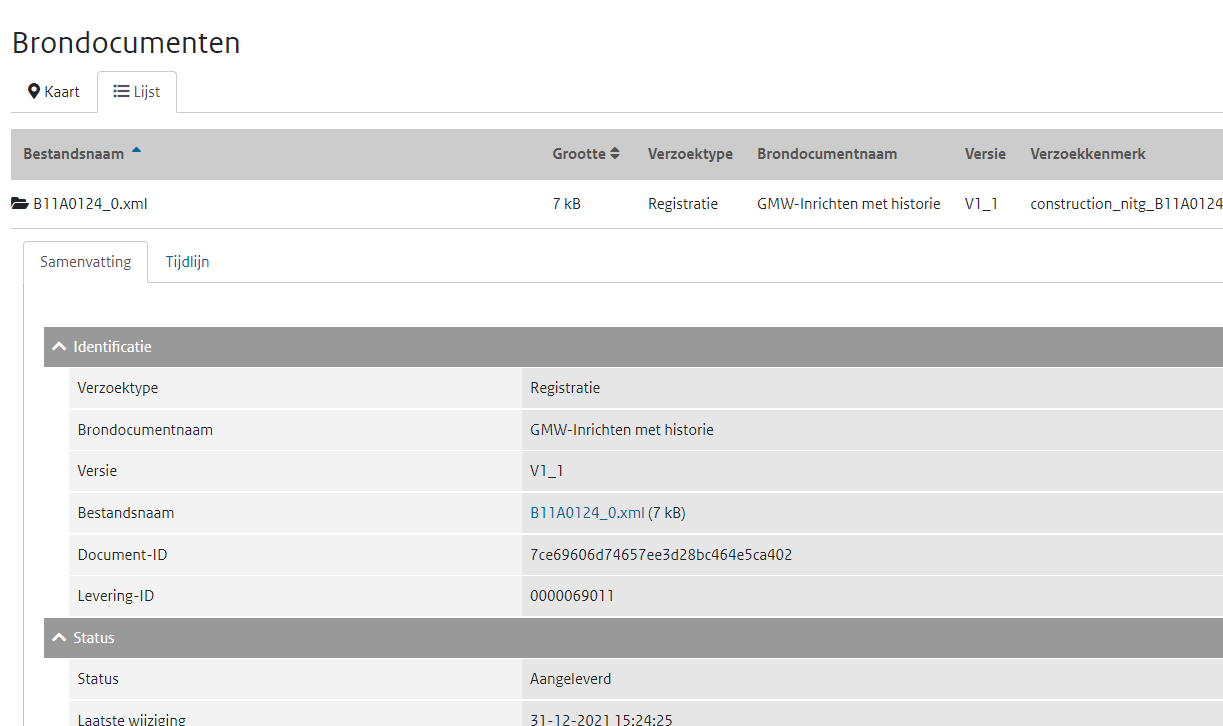Click the list icon on Lijst tab
This screenshot has height=726, width=1223.
[x=121, y=92]
